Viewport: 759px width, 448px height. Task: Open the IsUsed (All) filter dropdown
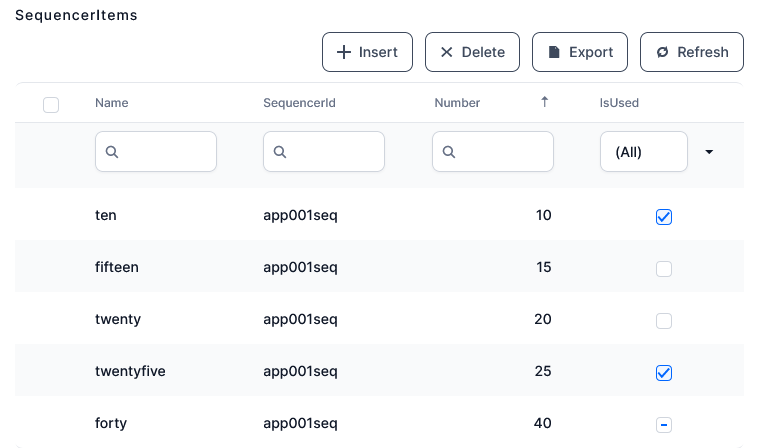point(643,152)
